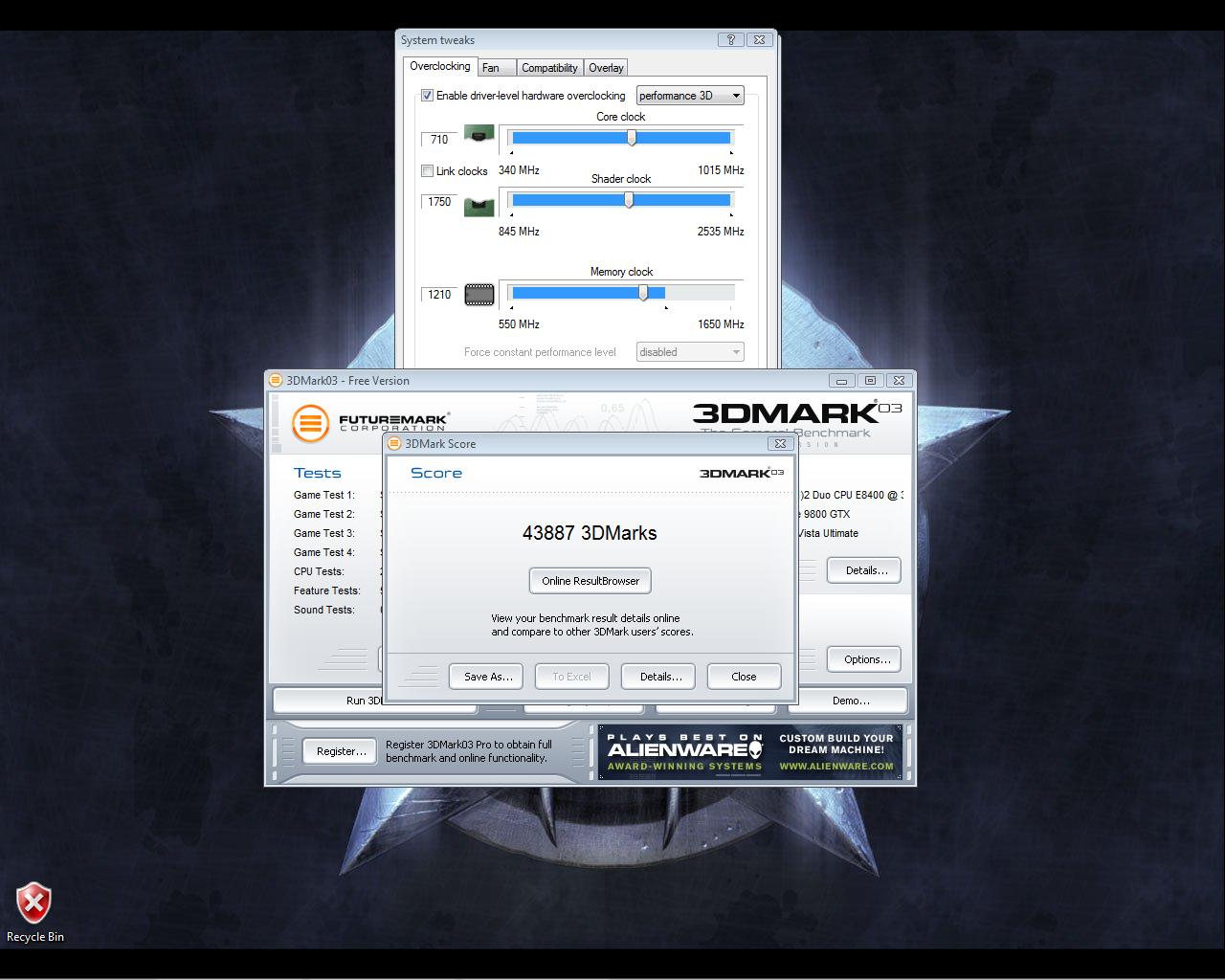Image resolution: width=1225 pixels, height=980 pixels.
Task: Click the Feature Tests label
Action: (326, 590)
